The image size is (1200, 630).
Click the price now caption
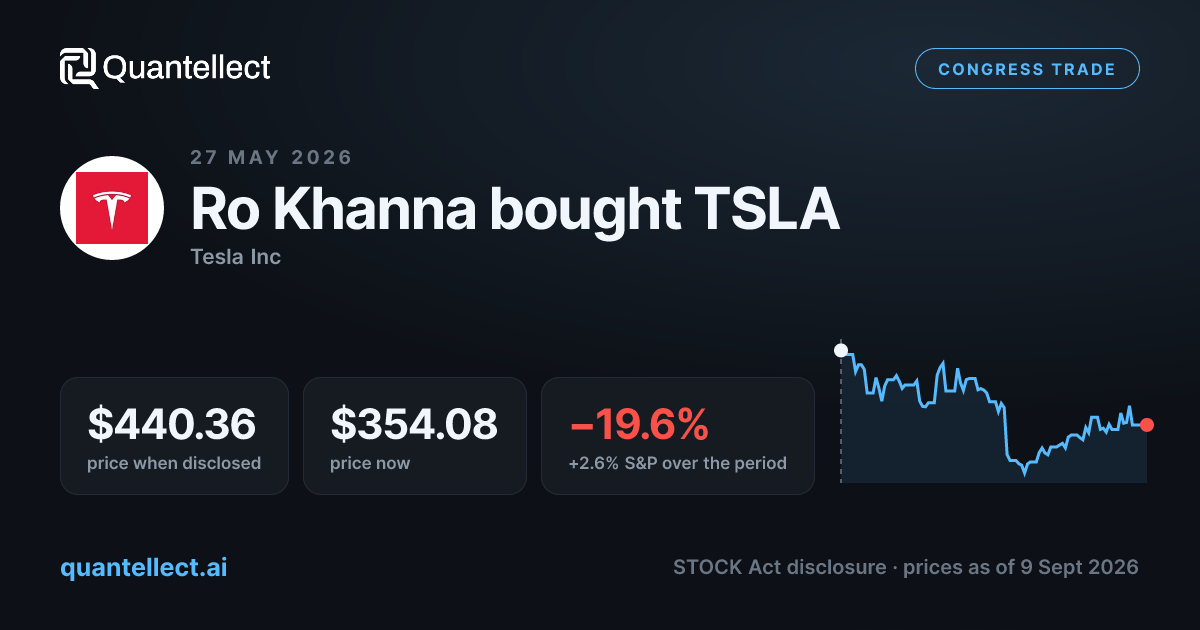point(370,463)
